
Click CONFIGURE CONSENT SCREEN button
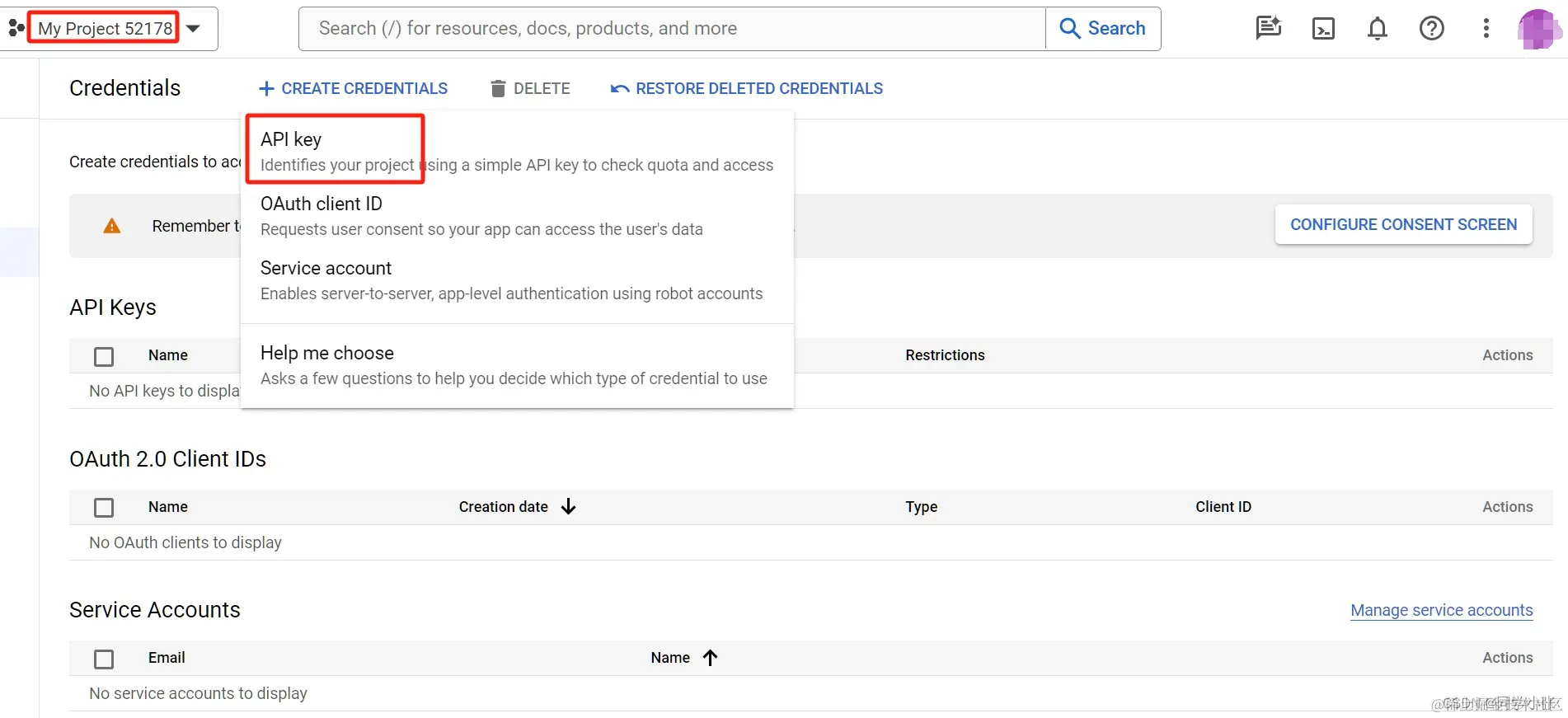coord(1403,224)
